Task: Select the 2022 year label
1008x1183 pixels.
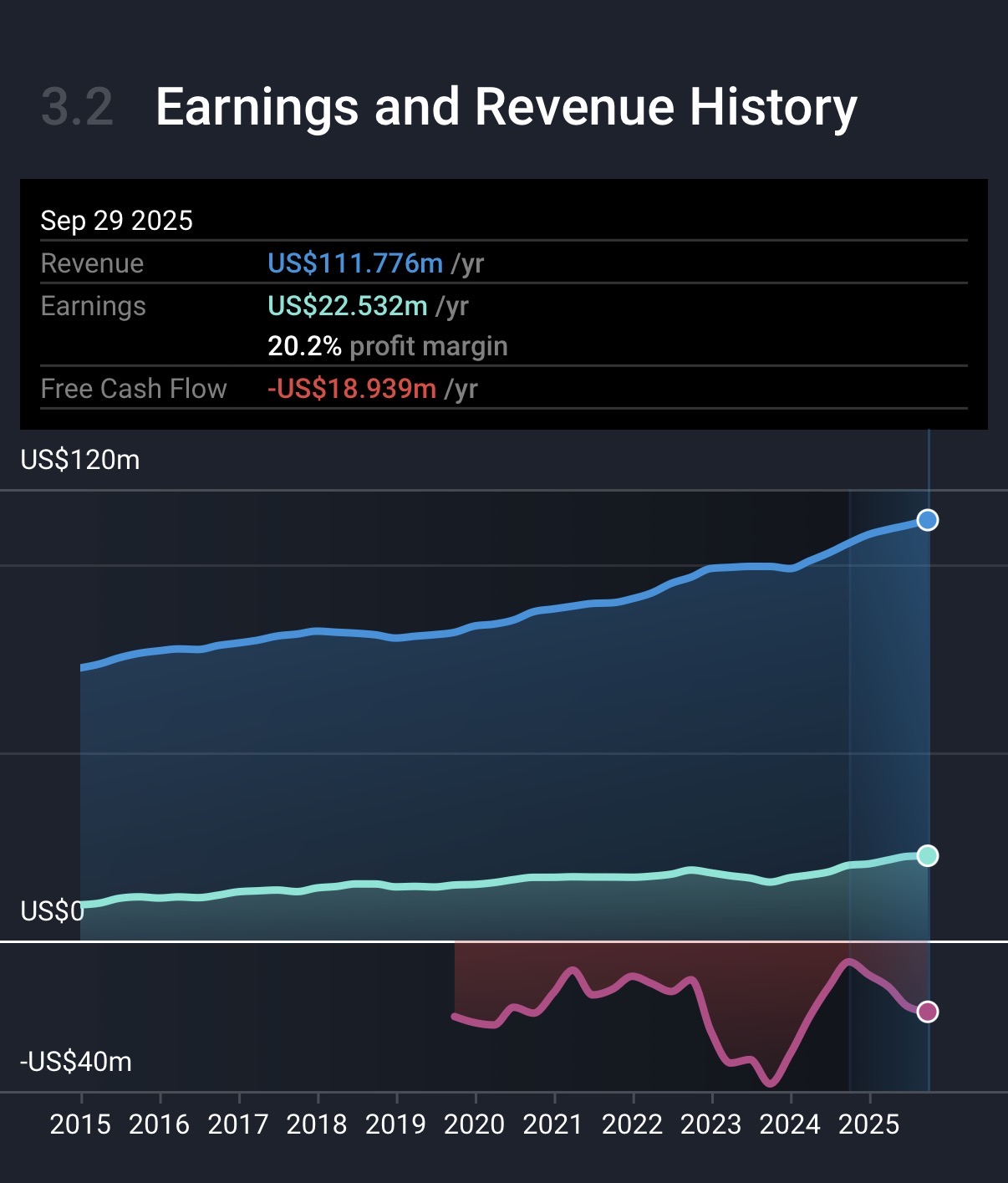Action: (x=632, y=1124)
